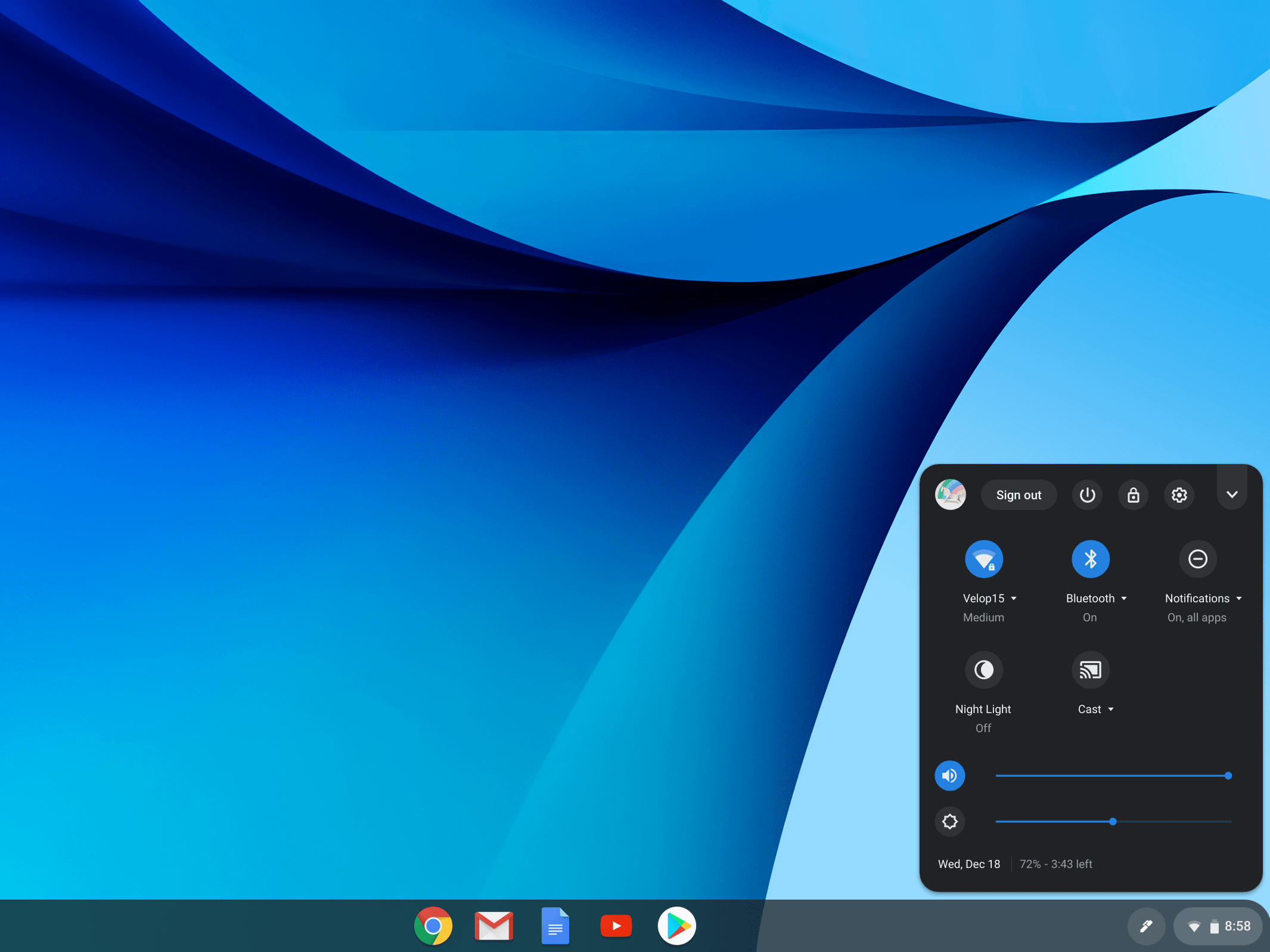Open the Cast devices dropdown
This screenshot has height=952, width=1270.
coord(1095,709)
